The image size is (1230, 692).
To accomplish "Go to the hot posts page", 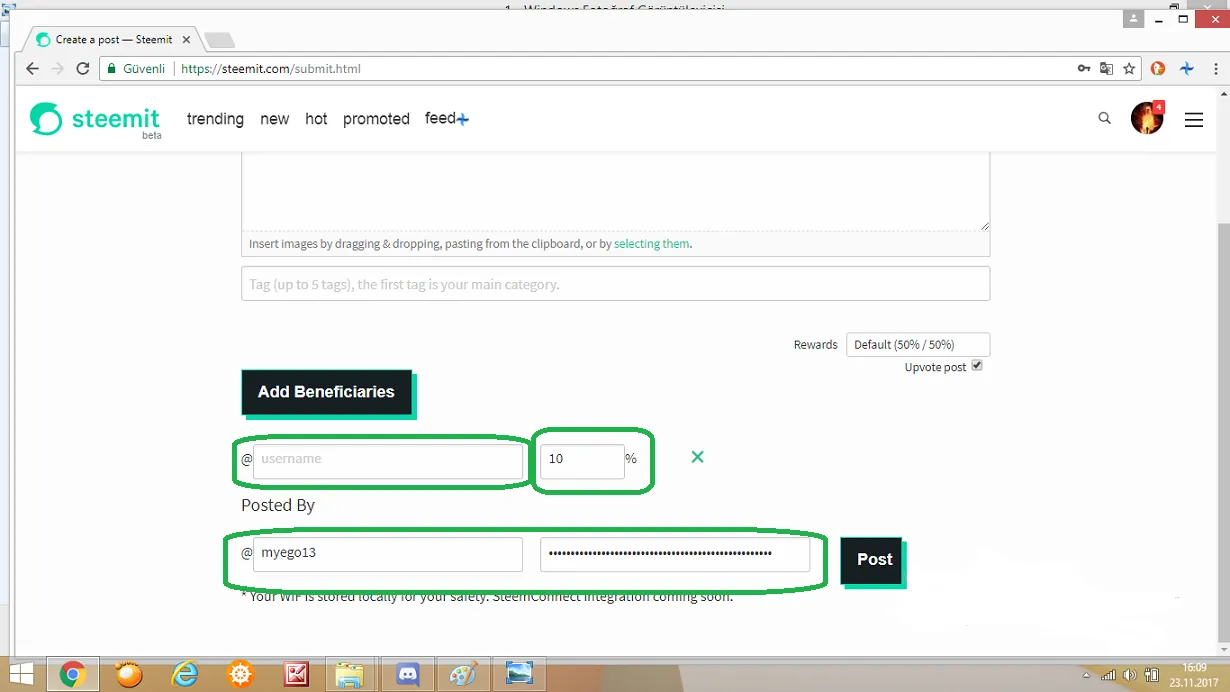I will (x=316, y=119).
